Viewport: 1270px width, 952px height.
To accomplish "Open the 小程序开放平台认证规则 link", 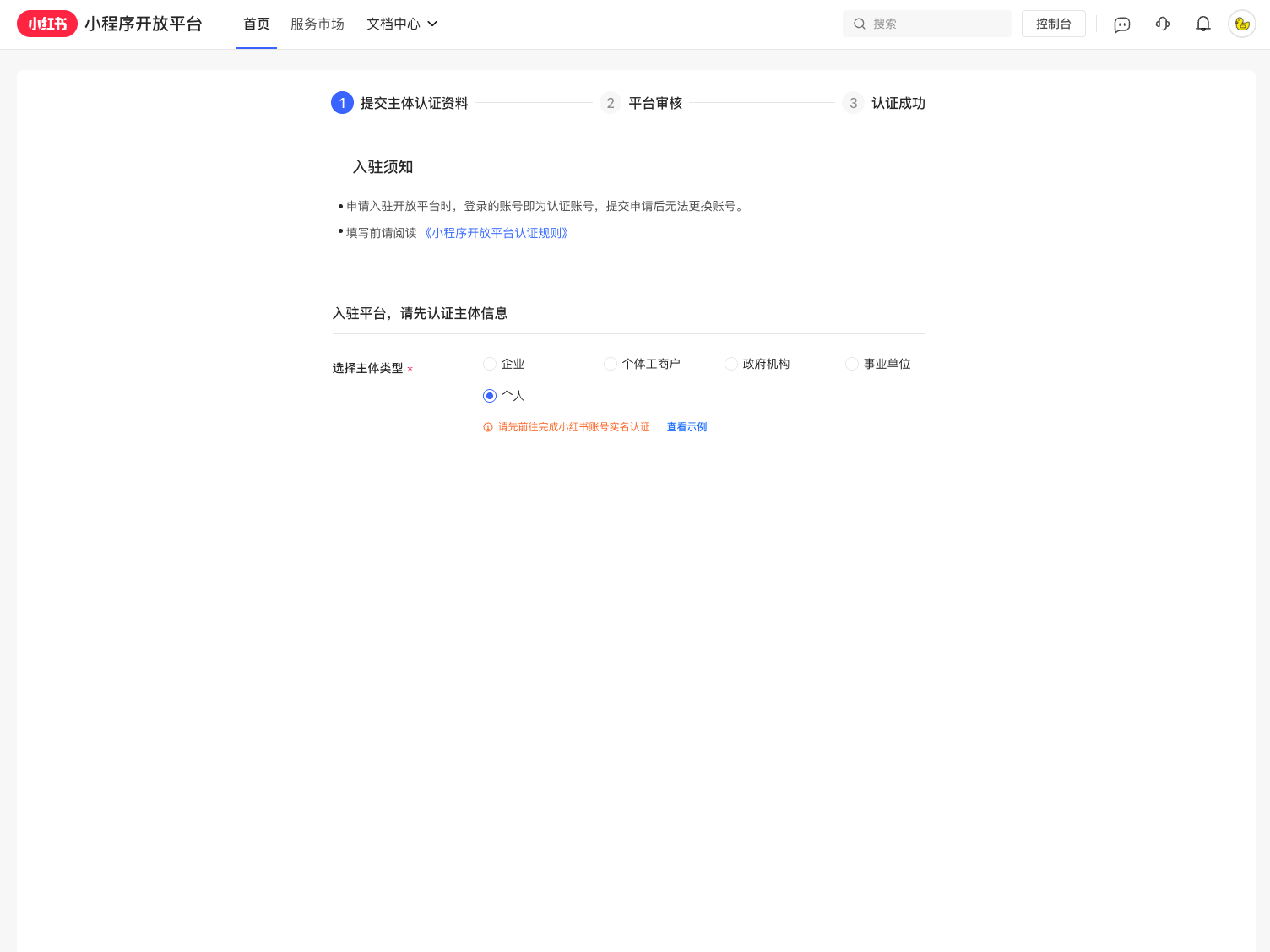I will pyautogui.click(x=497, y=233).
